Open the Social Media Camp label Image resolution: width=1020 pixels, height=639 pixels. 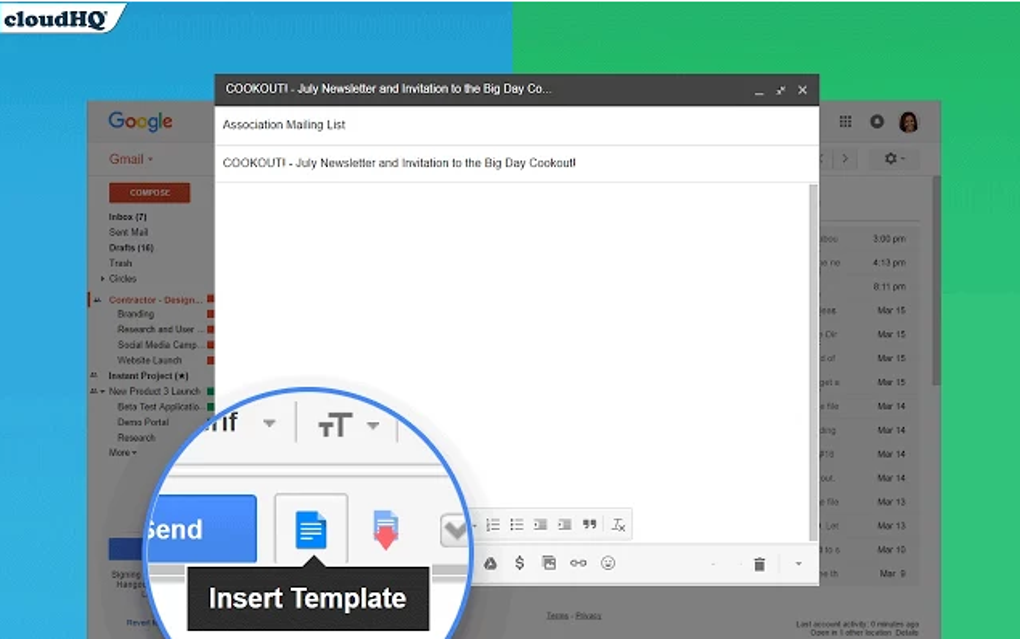tap(159, 345)
